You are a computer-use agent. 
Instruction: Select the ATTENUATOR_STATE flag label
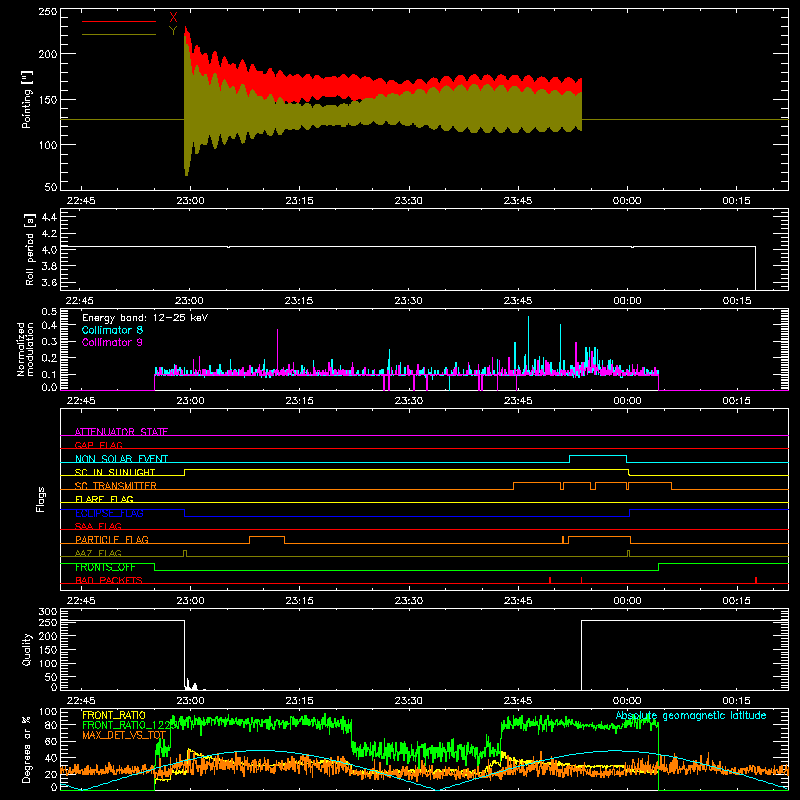tap(121, 432)
